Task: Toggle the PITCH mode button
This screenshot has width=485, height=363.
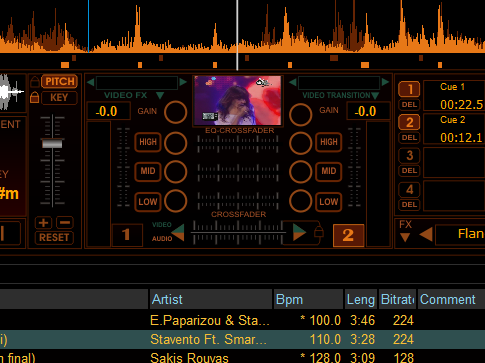Action: pyautogui.click(x=59, y=81)
